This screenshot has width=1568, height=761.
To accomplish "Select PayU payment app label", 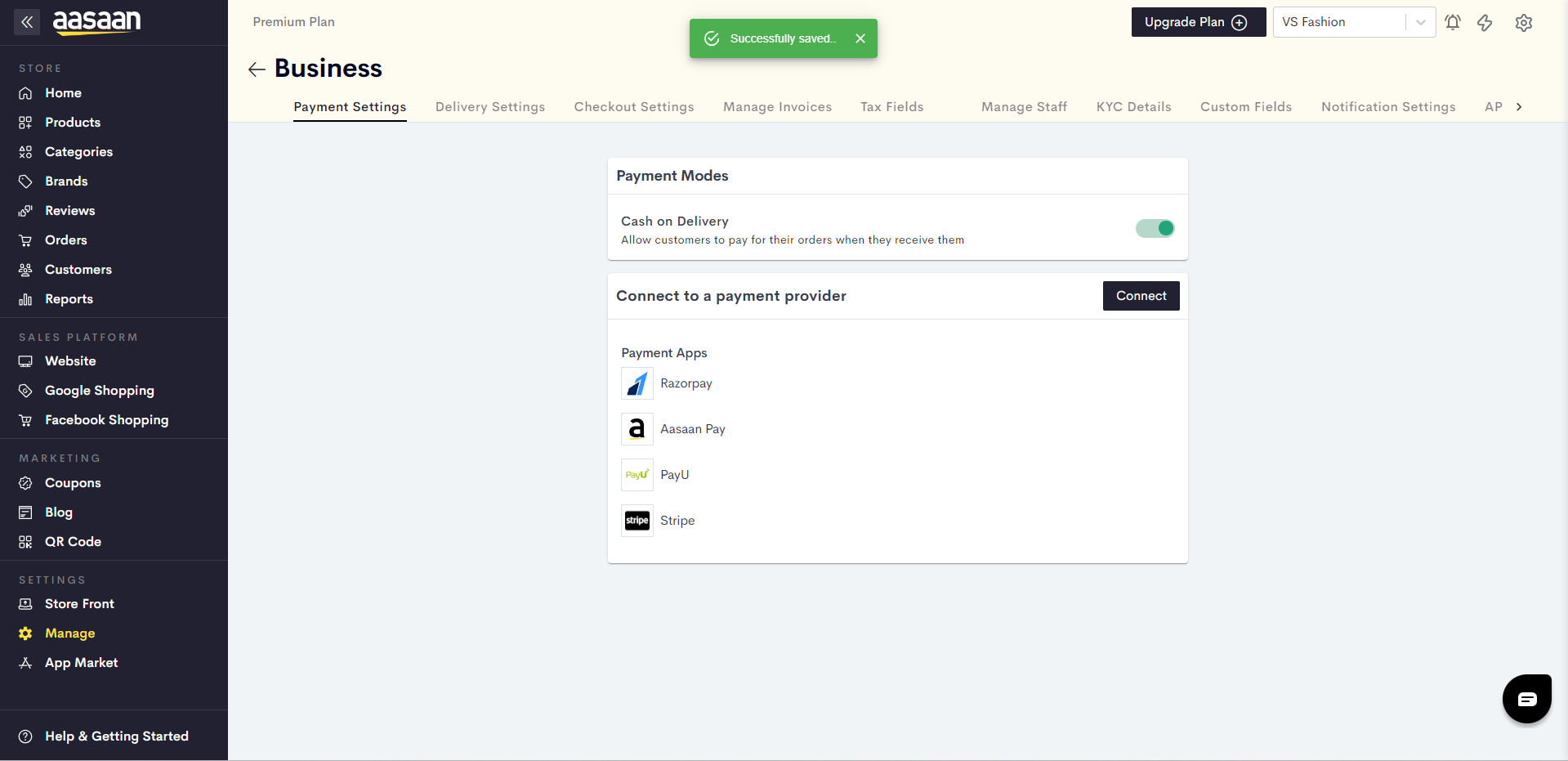I will click(675, 475).
